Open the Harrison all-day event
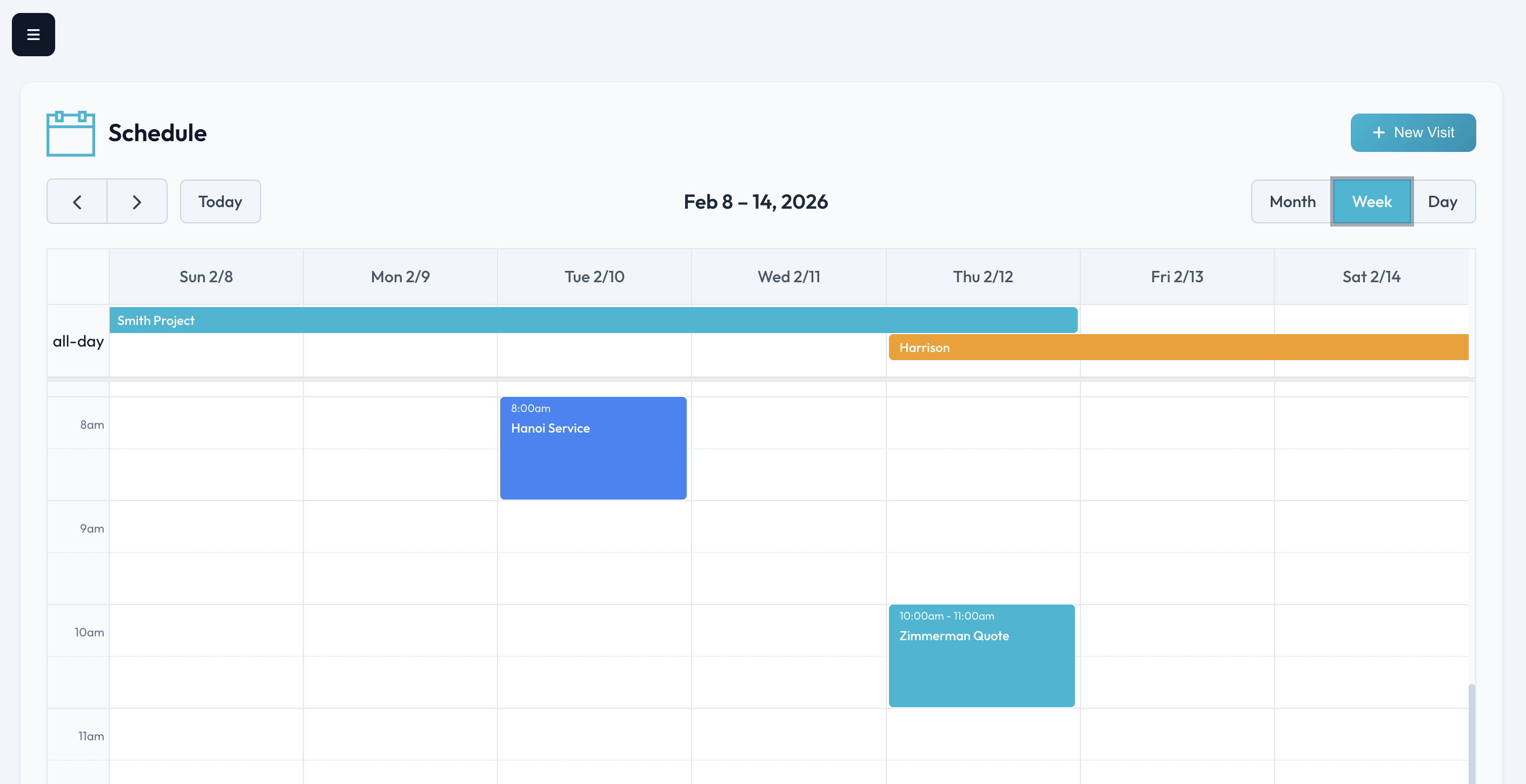Image resolution: width=1526 pixels, height=784 pixels. (1179, 348)
